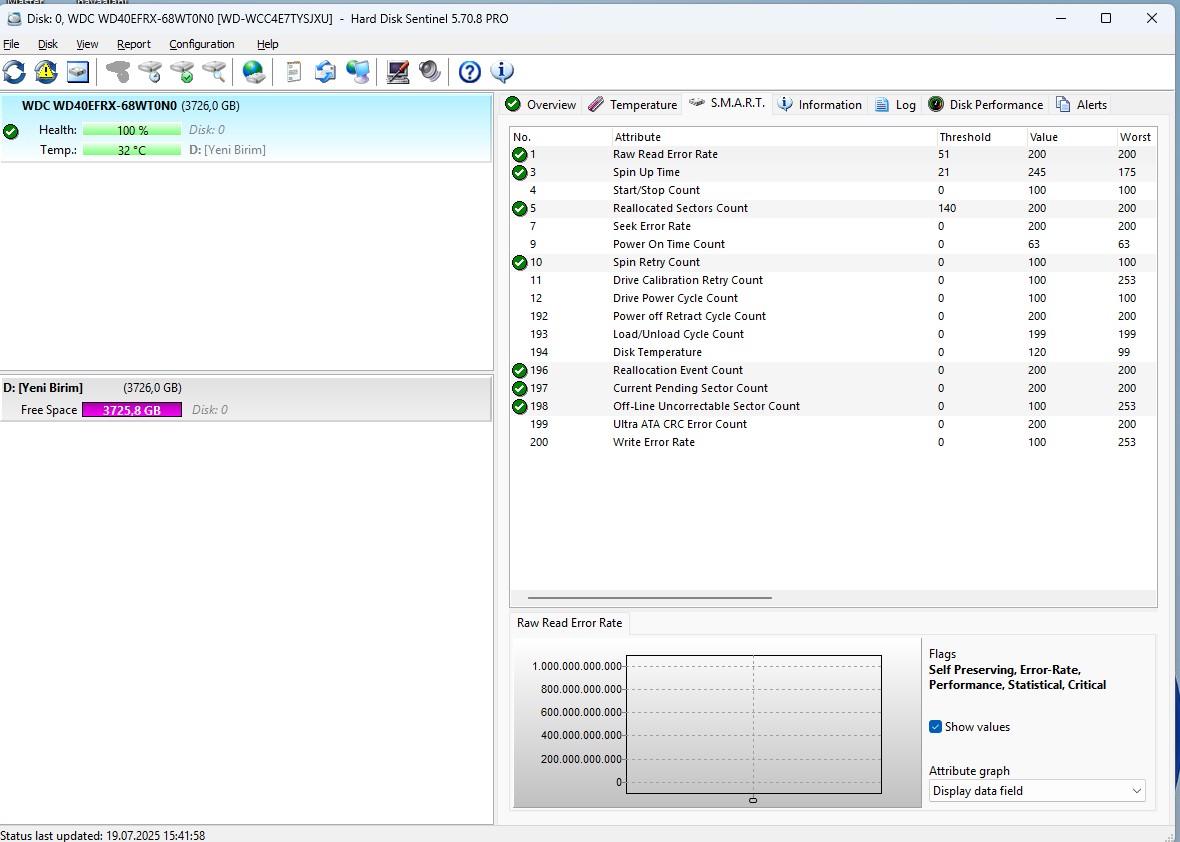Click the text document report toolbar icon

(293, 72)
